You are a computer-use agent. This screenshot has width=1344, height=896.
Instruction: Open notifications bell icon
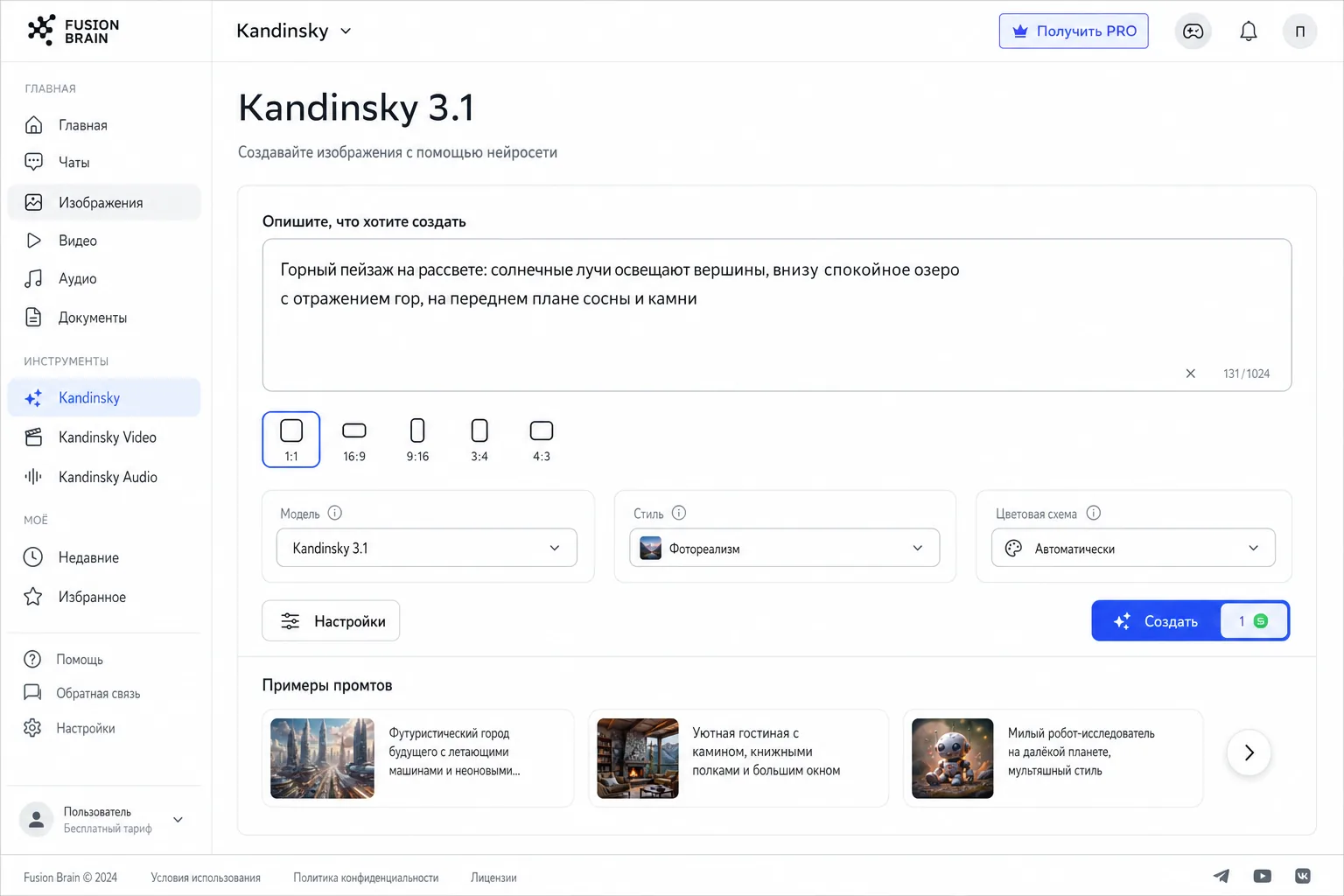pos(1249,31)
